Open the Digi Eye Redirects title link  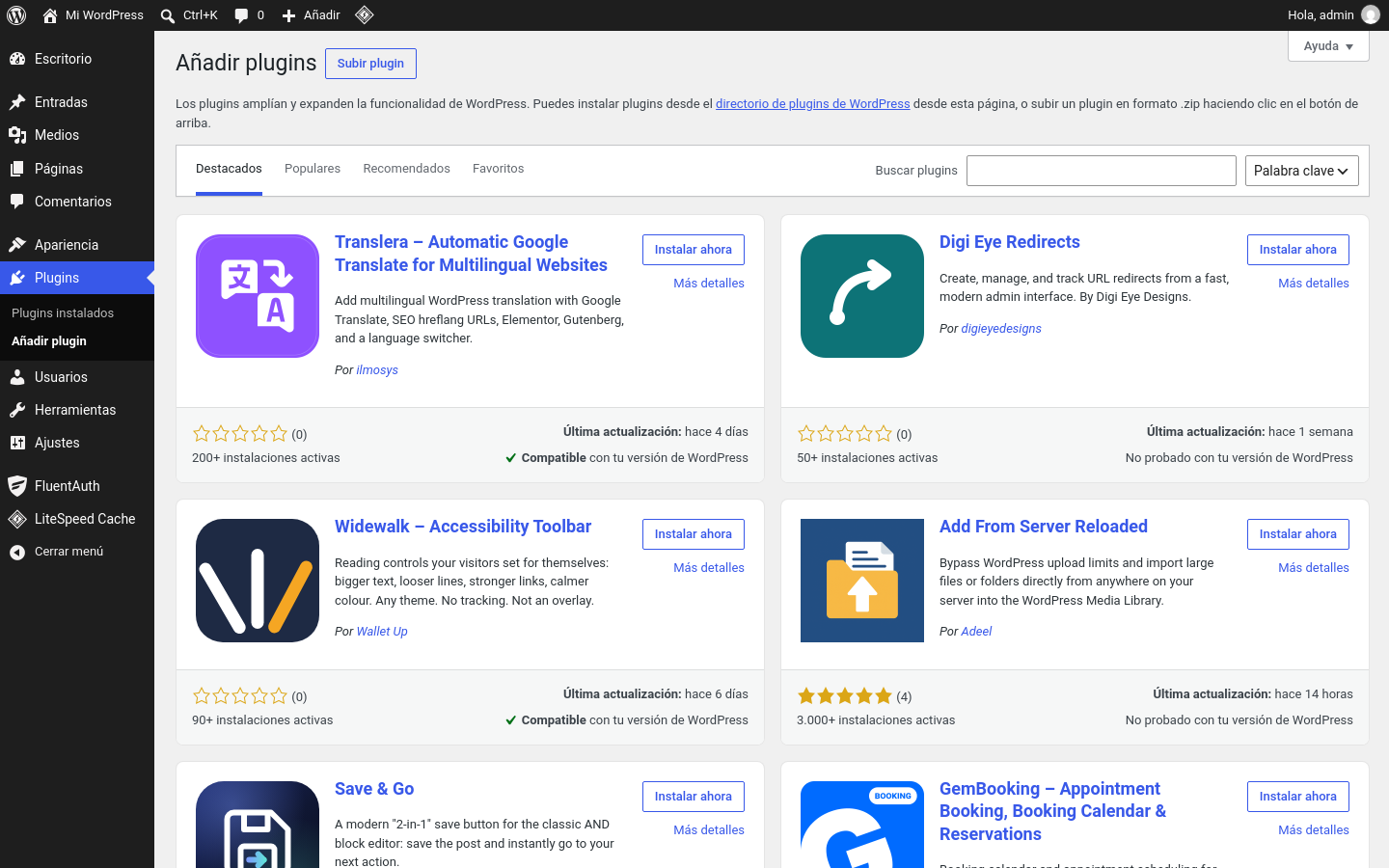pos(1010,242)
